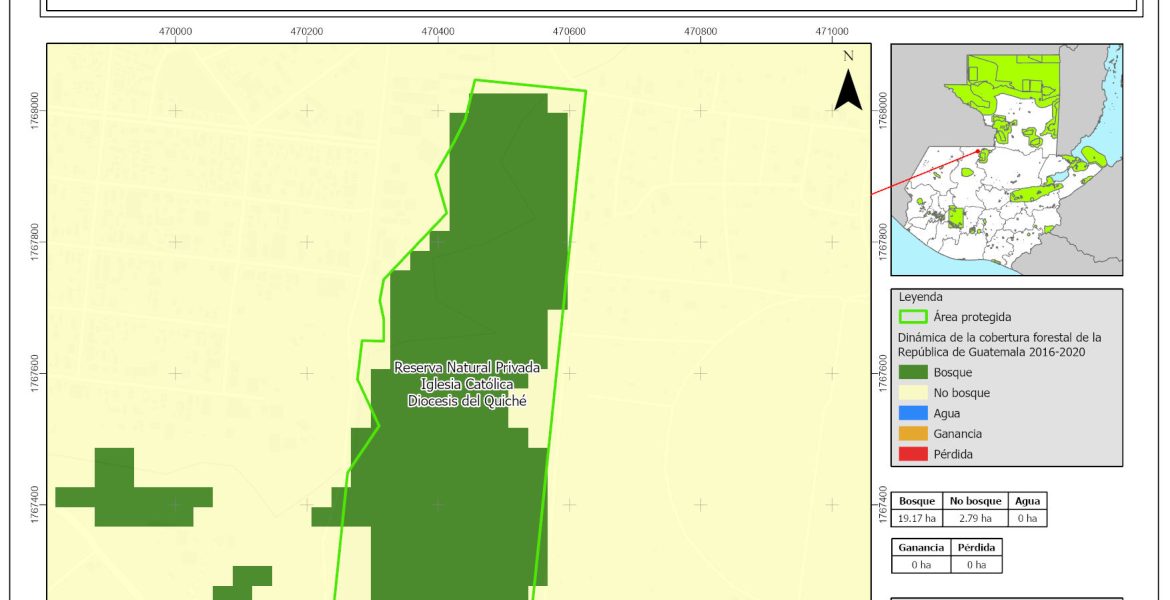Click the blue Agua legend swatch
Image resolution: width=1170 pixels, height=600 pixels.
913,413
